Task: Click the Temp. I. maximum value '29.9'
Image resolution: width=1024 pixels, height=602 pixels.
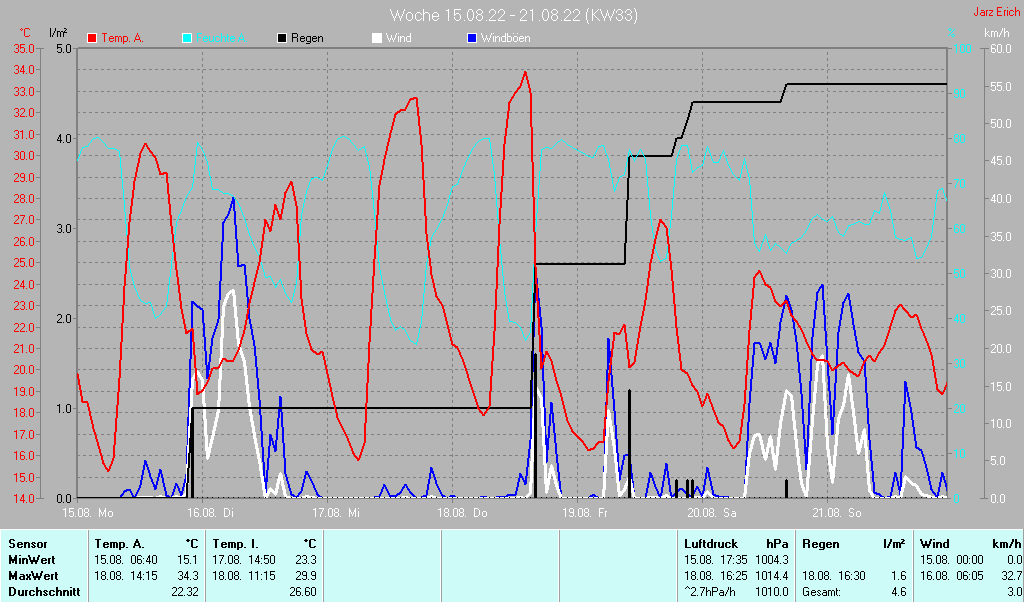Action: pos(305,577)
